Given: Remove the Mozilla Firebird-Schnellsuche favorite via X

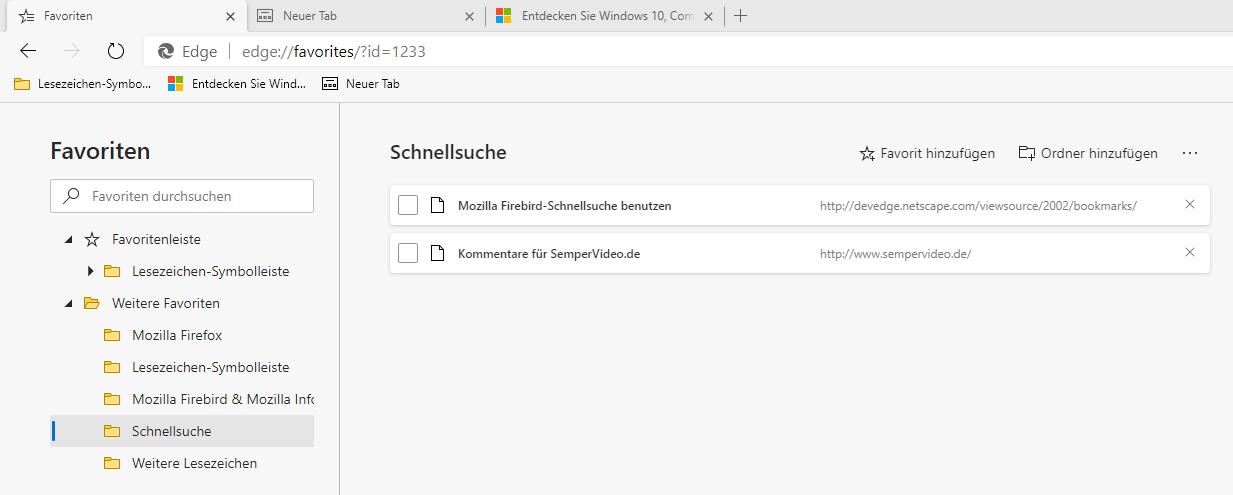Looking at the screenshot, I should (1189, 204).
